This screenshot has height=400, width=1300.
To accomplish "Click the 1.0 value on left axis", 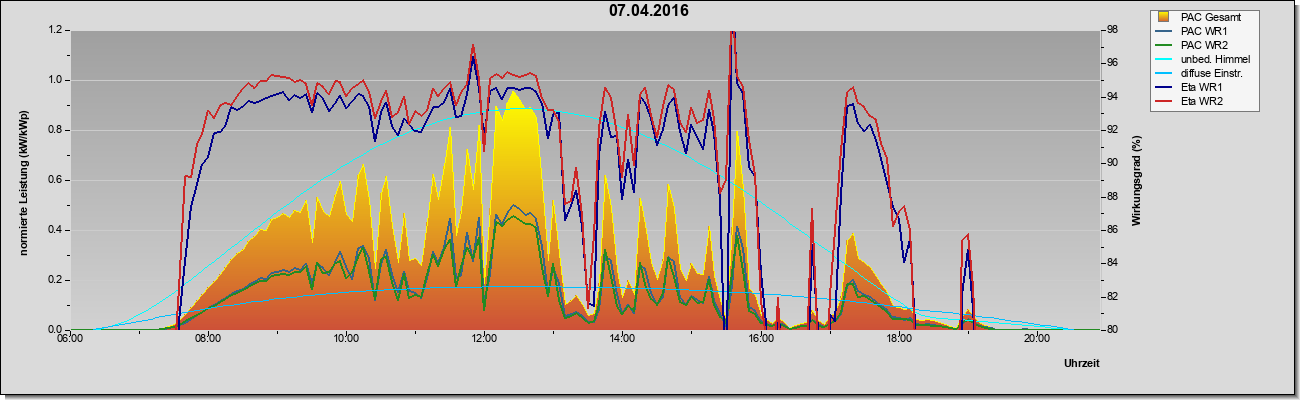I will 56,80.
